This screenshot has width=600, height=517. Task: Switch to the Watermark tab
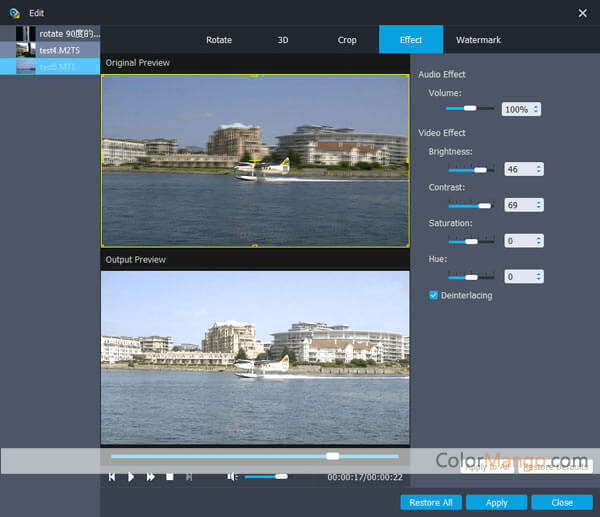(x=478, y=40)
